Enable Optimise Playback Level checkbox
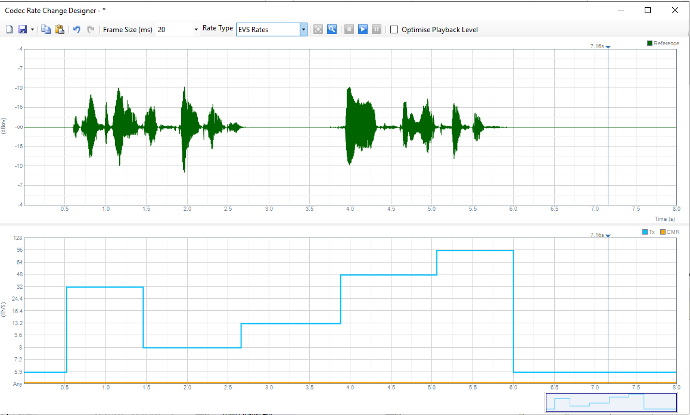Image resolution: width=690 pixels, height=415 pixels. [x=394, y=30]
